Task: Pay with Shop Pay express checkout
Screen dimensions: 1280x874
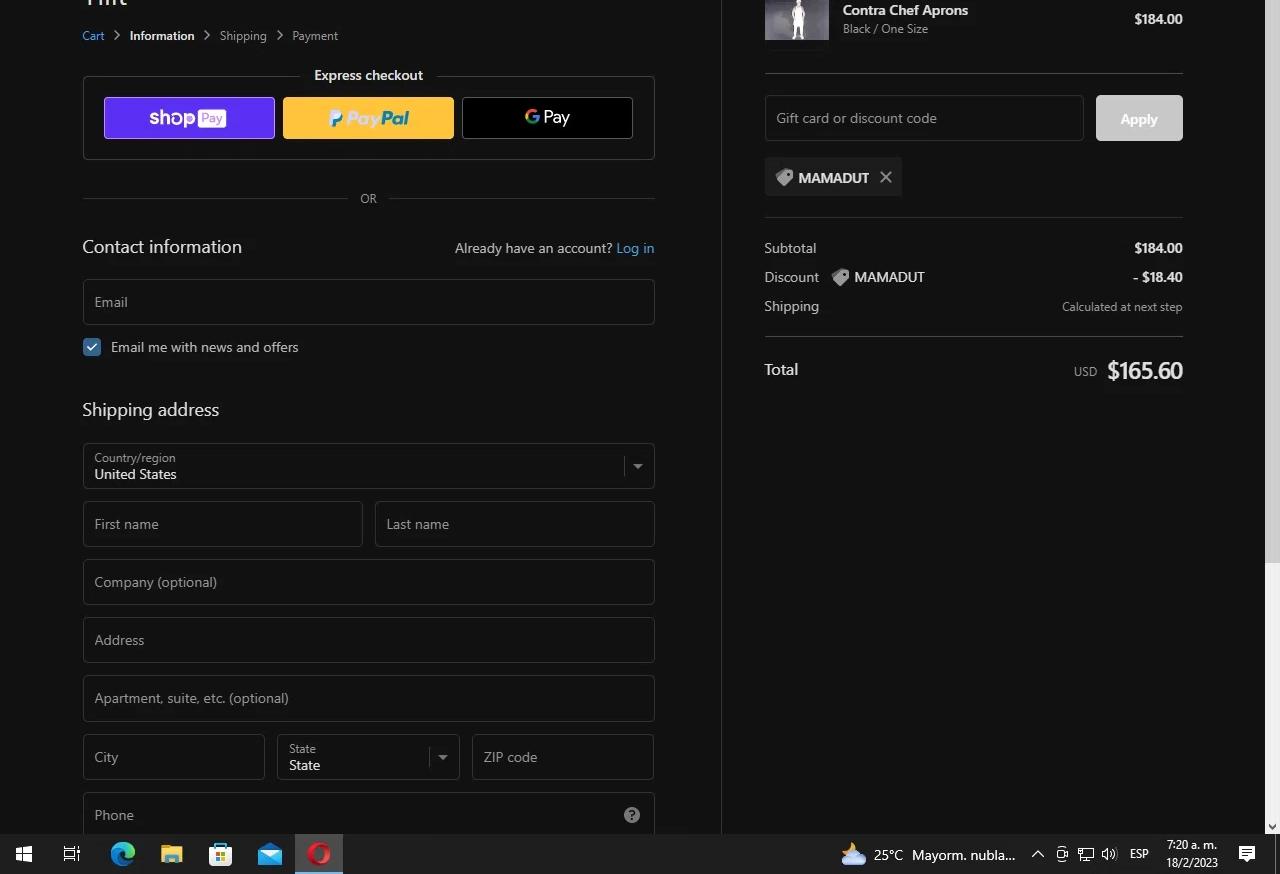Action: point(189,118)
